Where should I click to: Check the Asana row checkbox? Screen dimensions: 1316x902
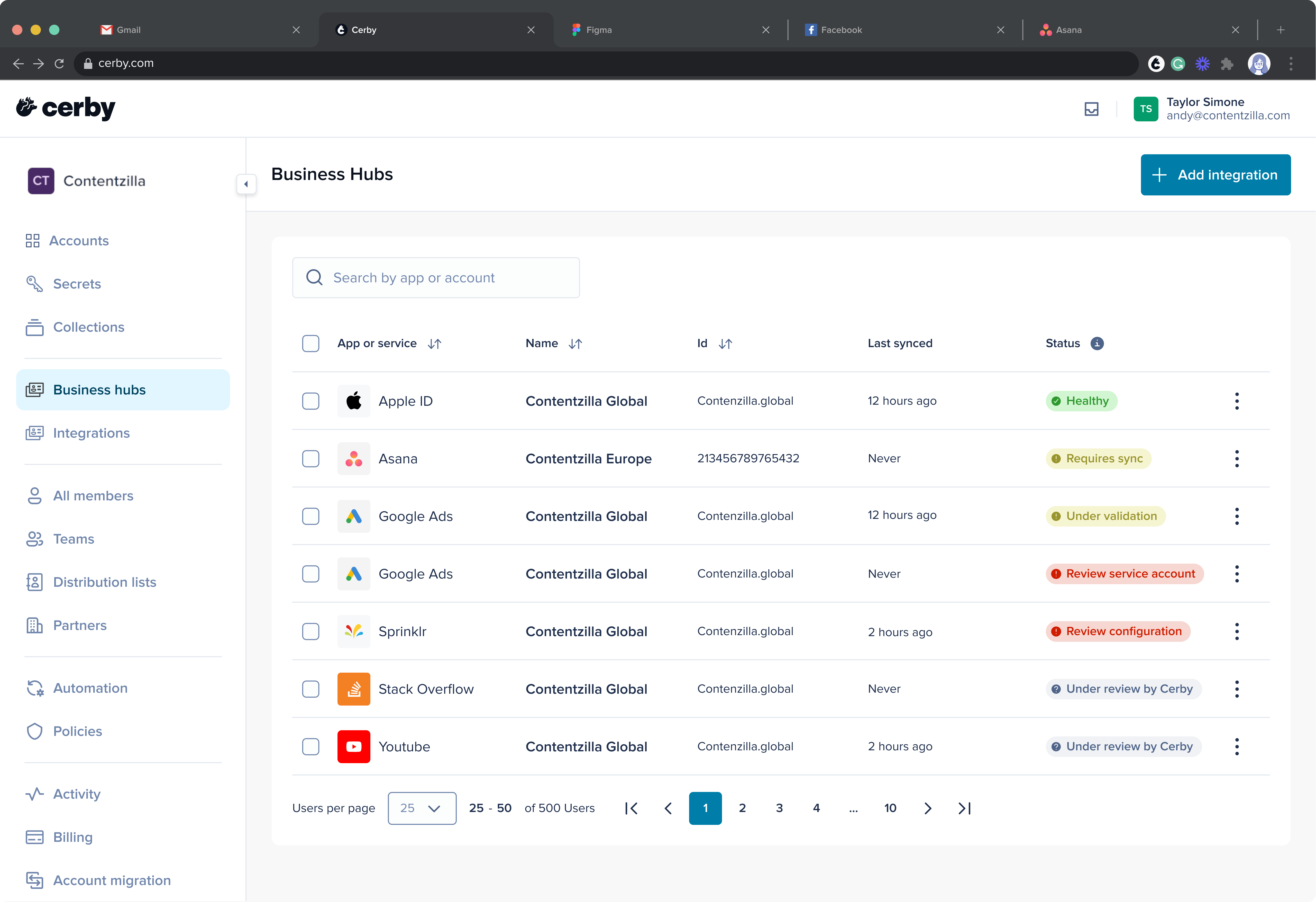pos(311,458)
